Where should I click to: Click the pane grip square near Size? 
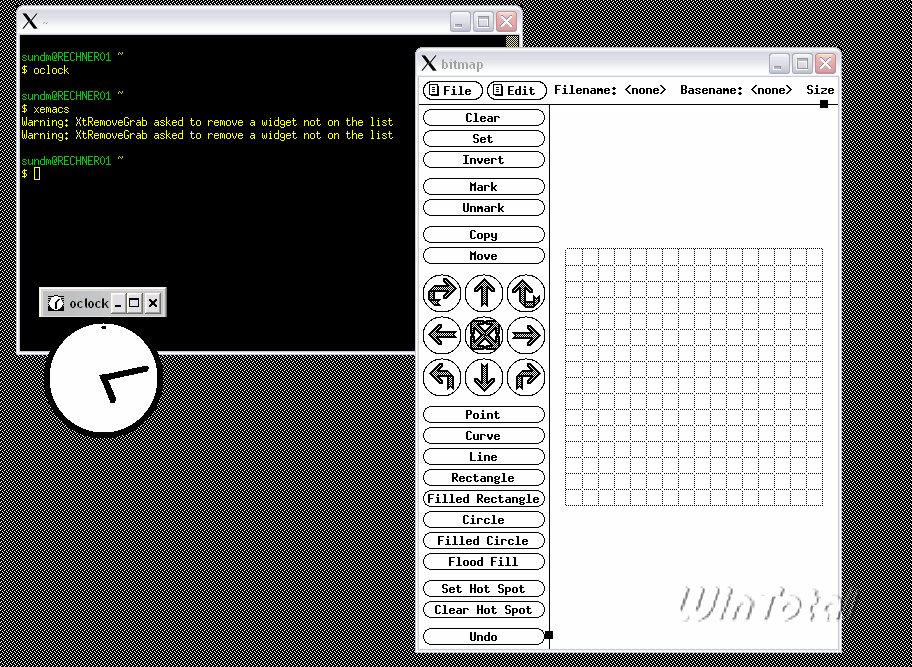click(x=824, y=104)
